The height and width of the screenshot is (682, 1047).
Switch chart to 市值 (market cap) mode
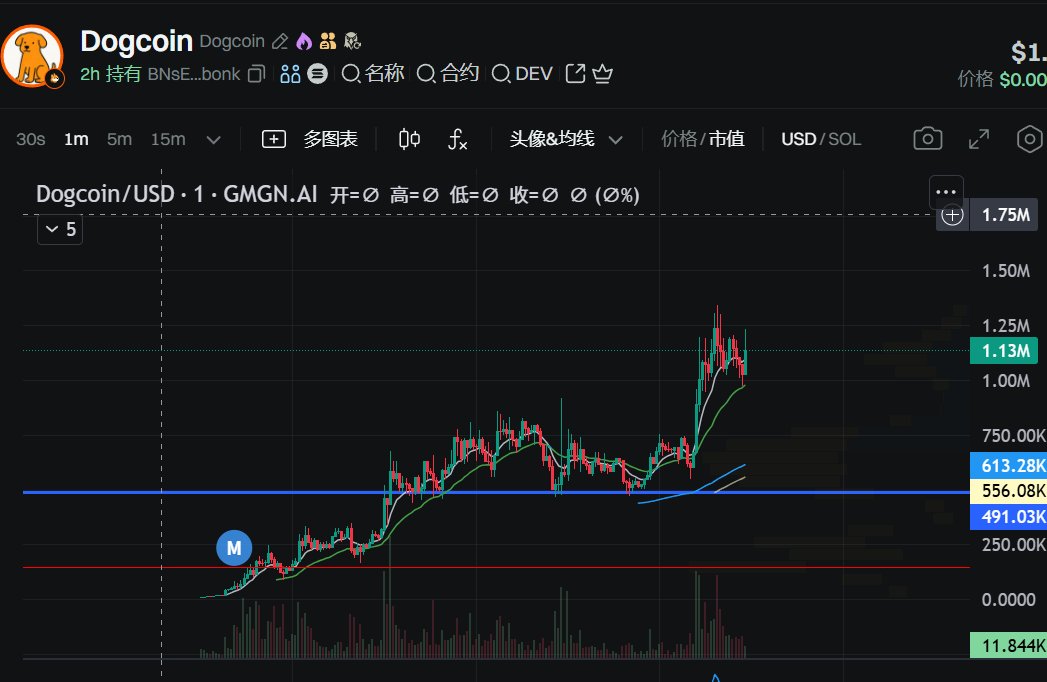coord(726,139)
